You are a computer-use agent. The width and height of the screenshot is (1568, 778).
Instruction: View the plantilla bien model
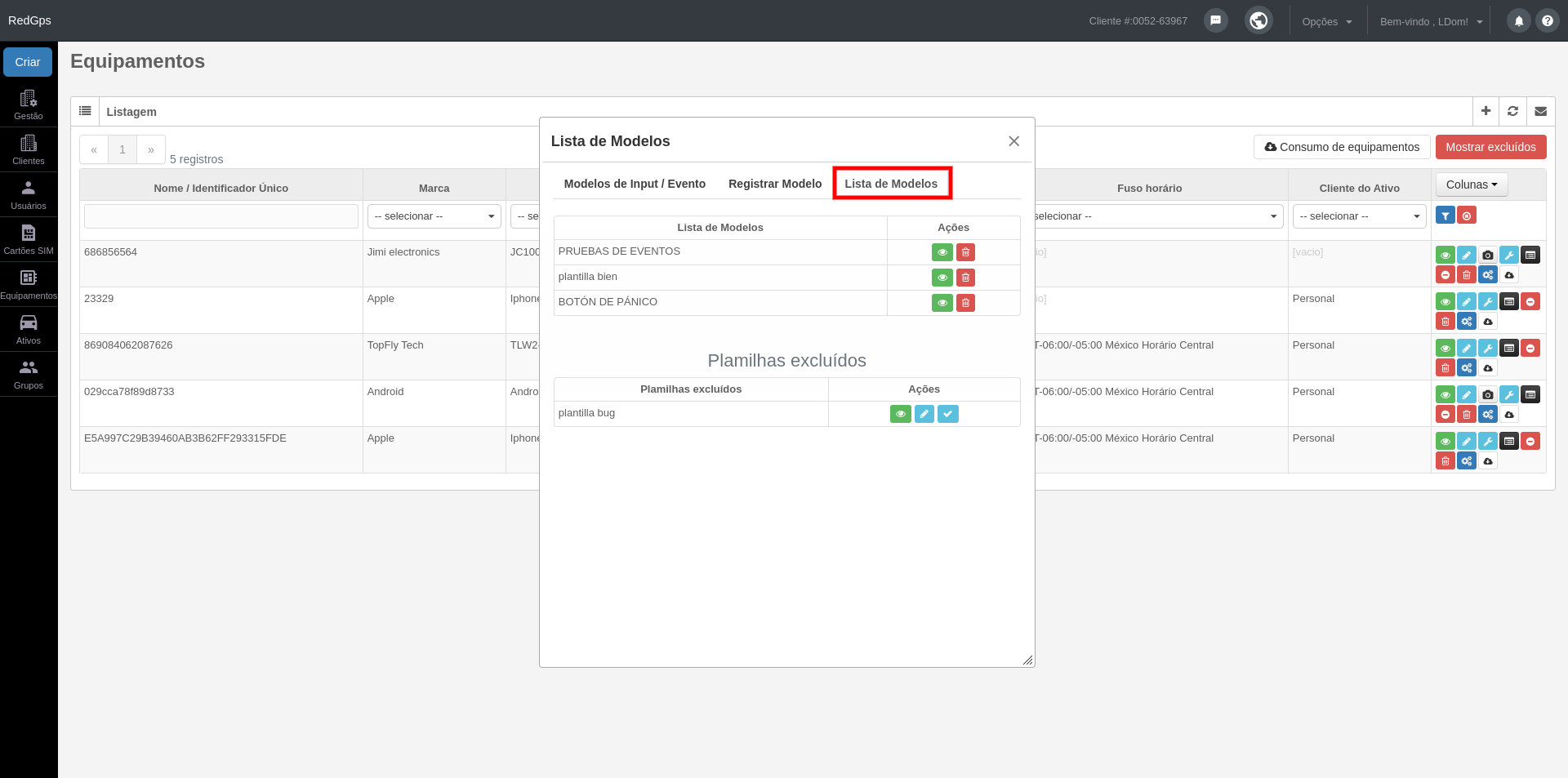pos(942,278)
